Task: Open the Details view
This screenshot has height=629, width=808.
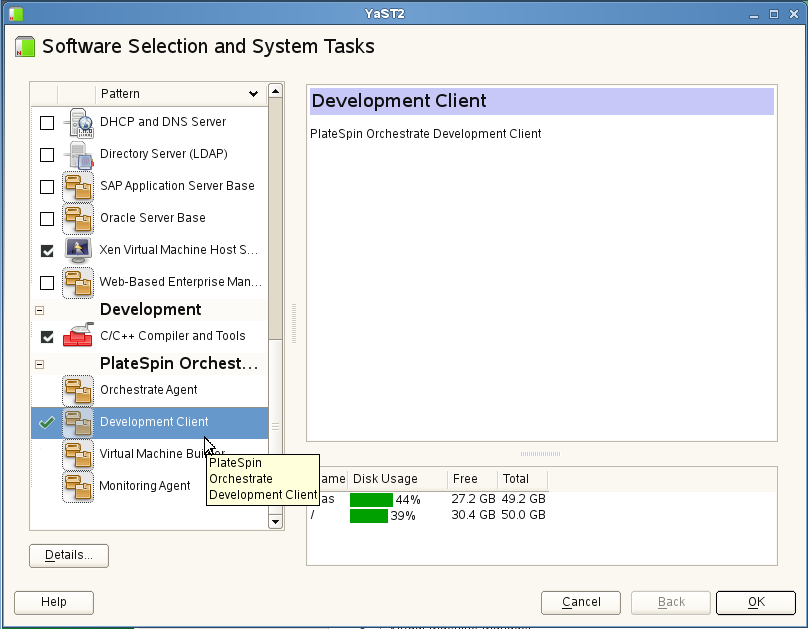Action: tap(69, 555)
